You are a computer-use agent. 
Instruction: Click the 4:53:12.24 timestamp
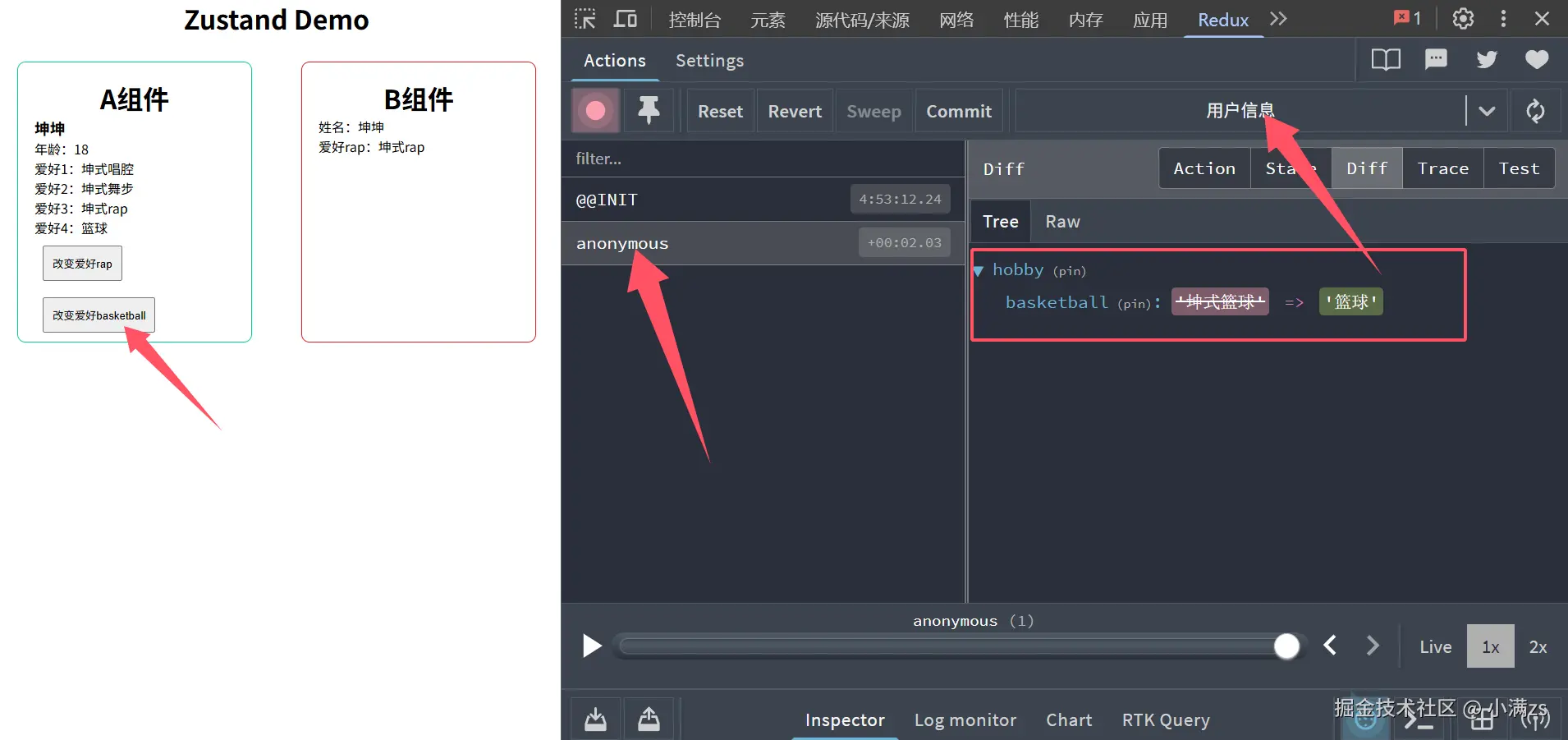(x=901, y=199)
